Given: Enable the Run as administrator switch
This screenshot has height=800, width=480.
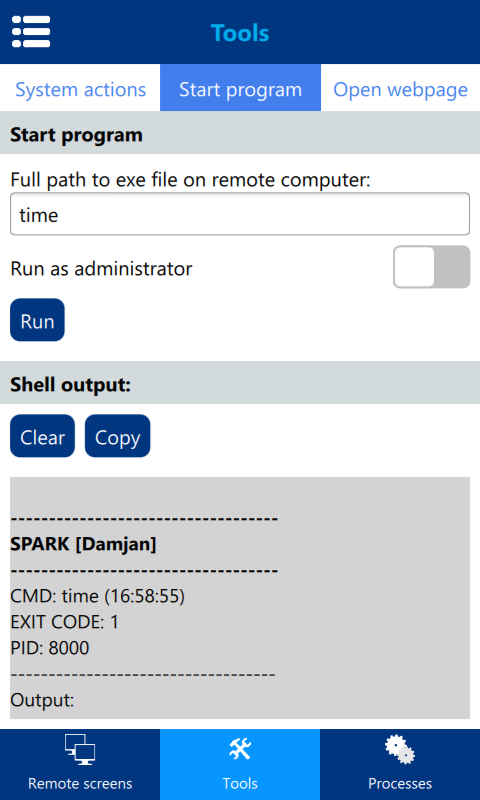Looking at the screenshot, I should [x=432, y=267].
